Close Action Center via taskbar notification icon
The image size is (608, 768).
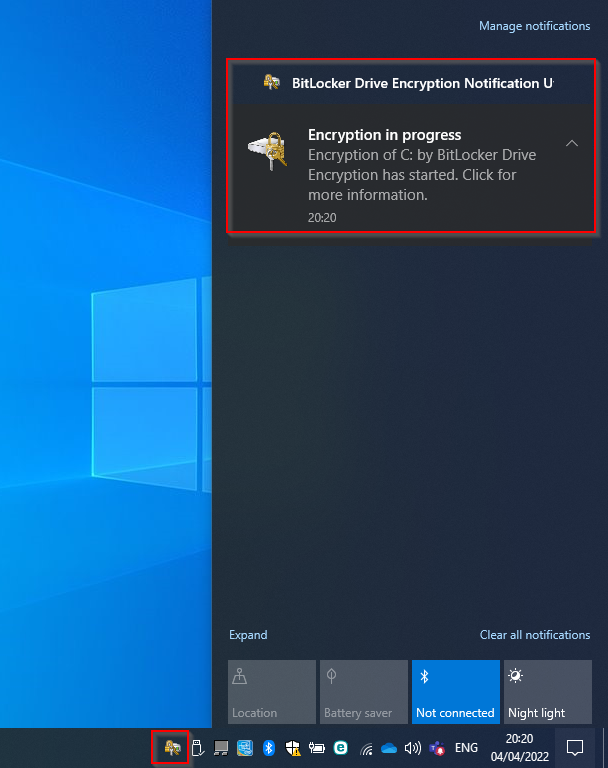click(x=575, y=747)
